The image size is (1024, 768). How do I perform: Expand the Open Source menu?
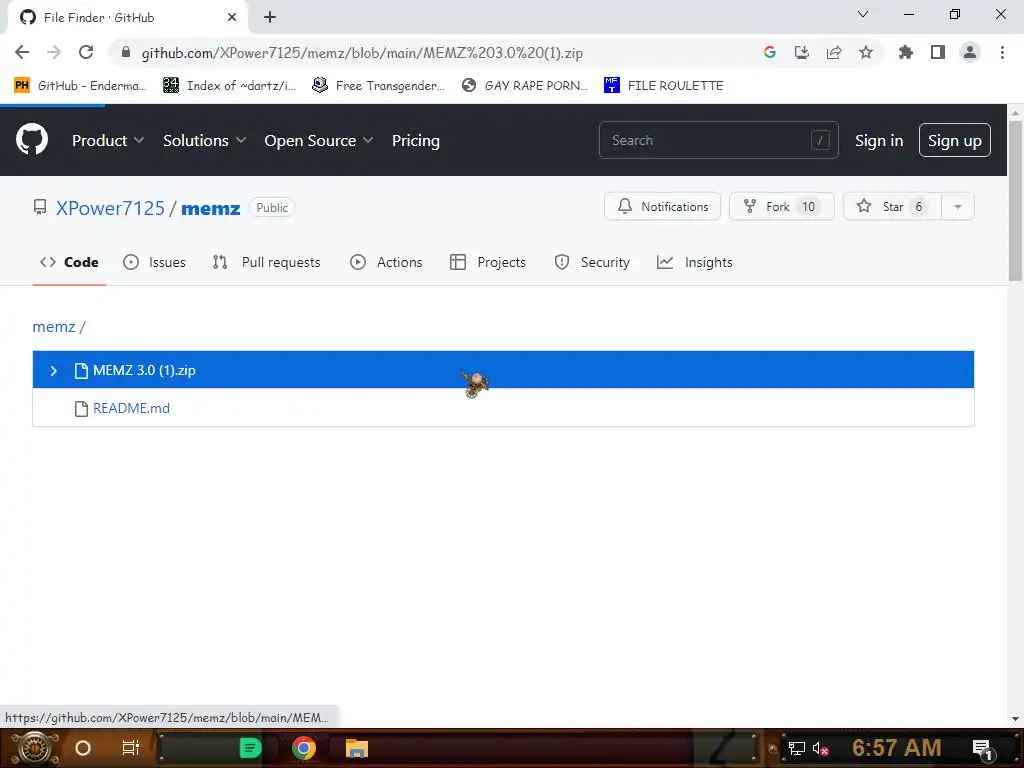click(x=319, y=140)
